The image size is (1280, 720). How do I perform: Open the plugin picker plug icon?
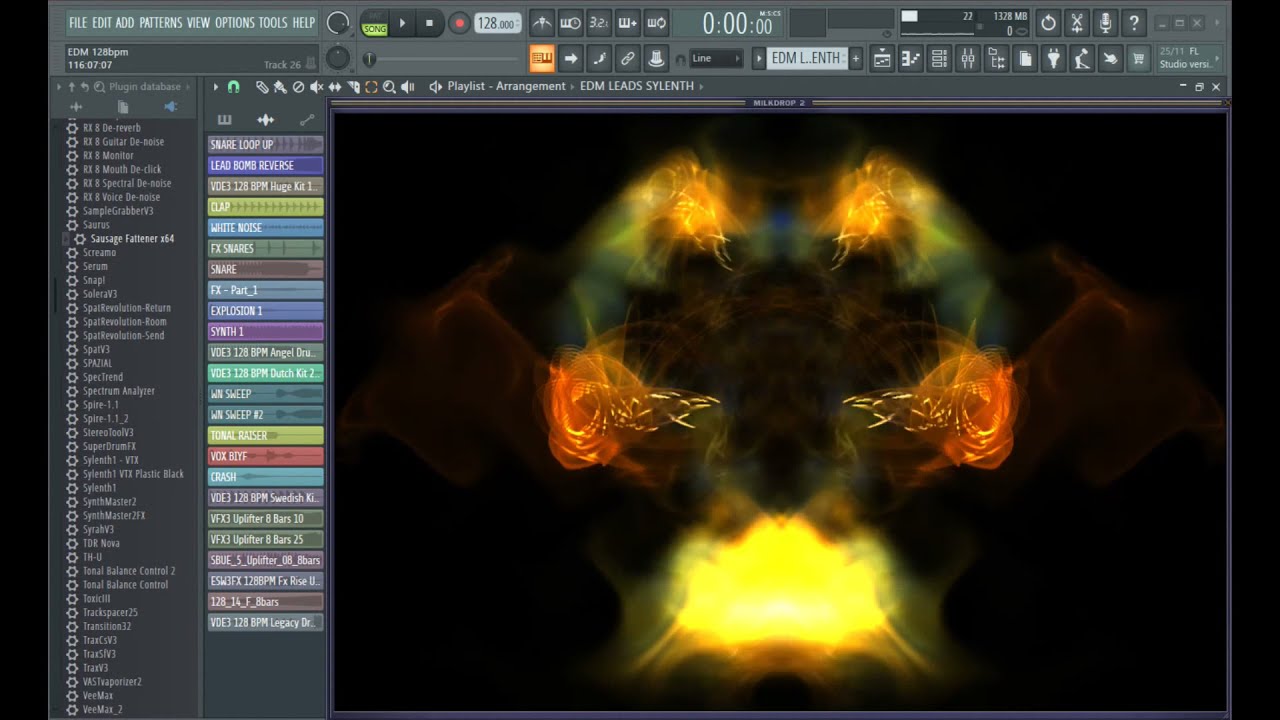point(1053,59)
